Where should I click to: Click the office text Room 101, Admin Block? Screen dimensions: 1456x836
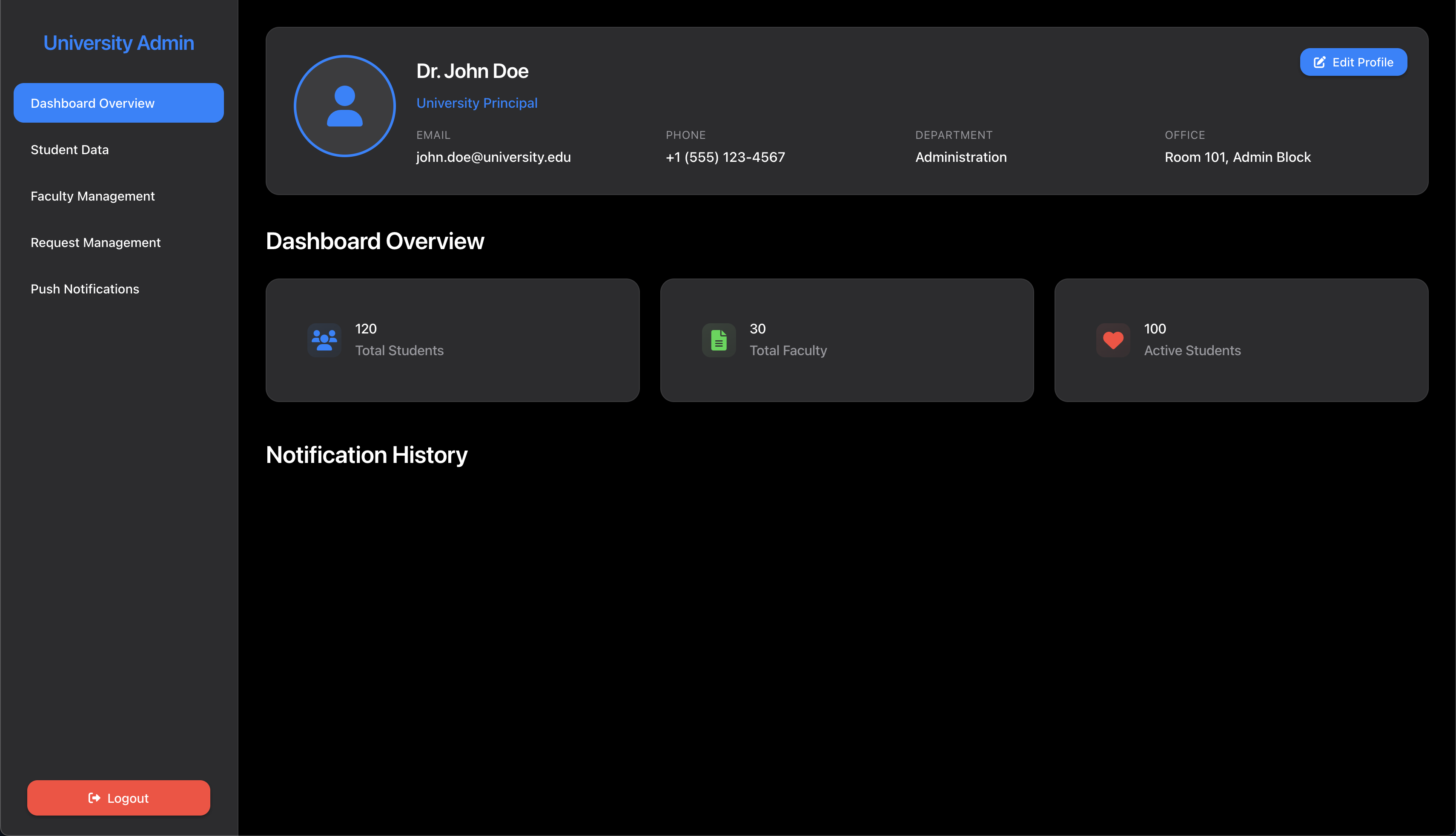pyautogui.click(x=1238, y=157)
